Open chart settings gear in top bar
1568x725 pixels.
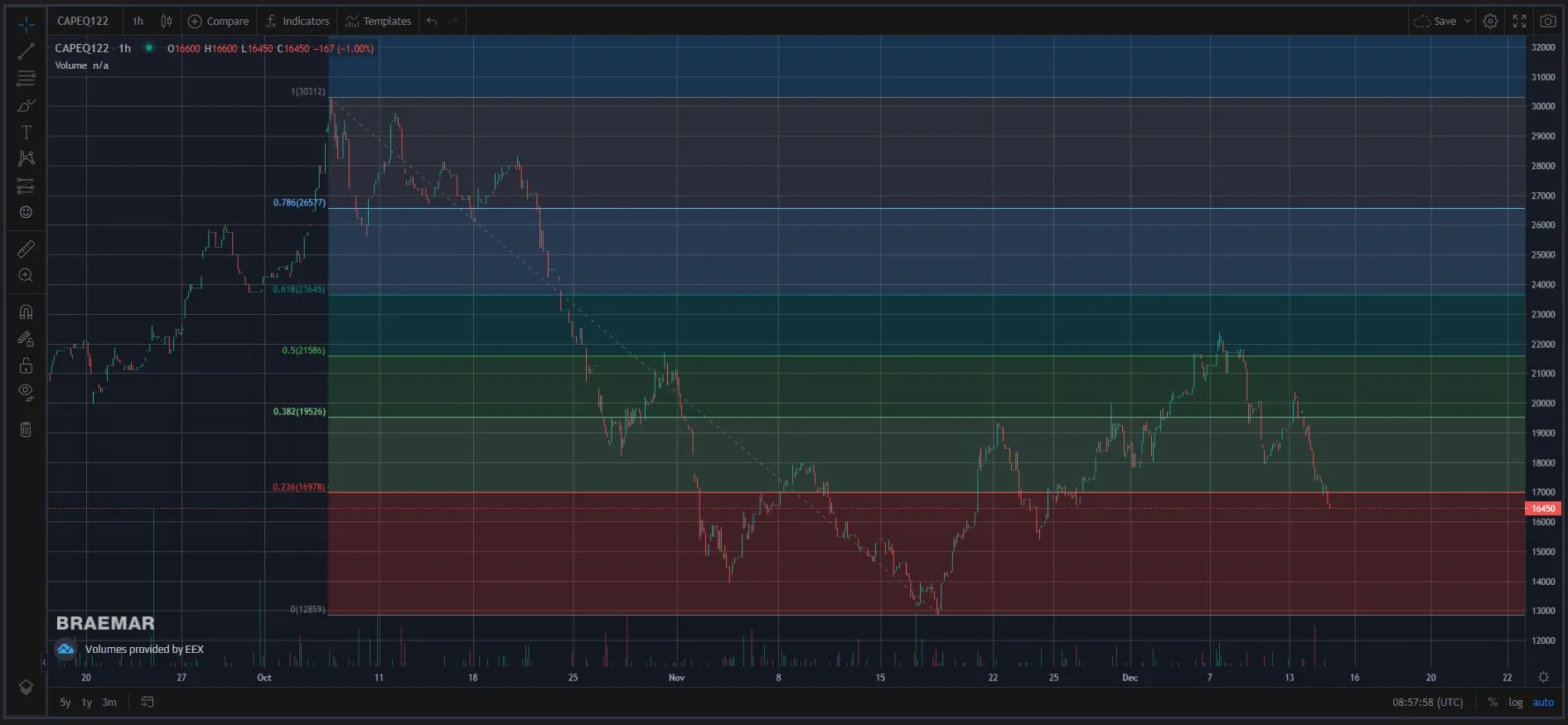coord(1490,21)
